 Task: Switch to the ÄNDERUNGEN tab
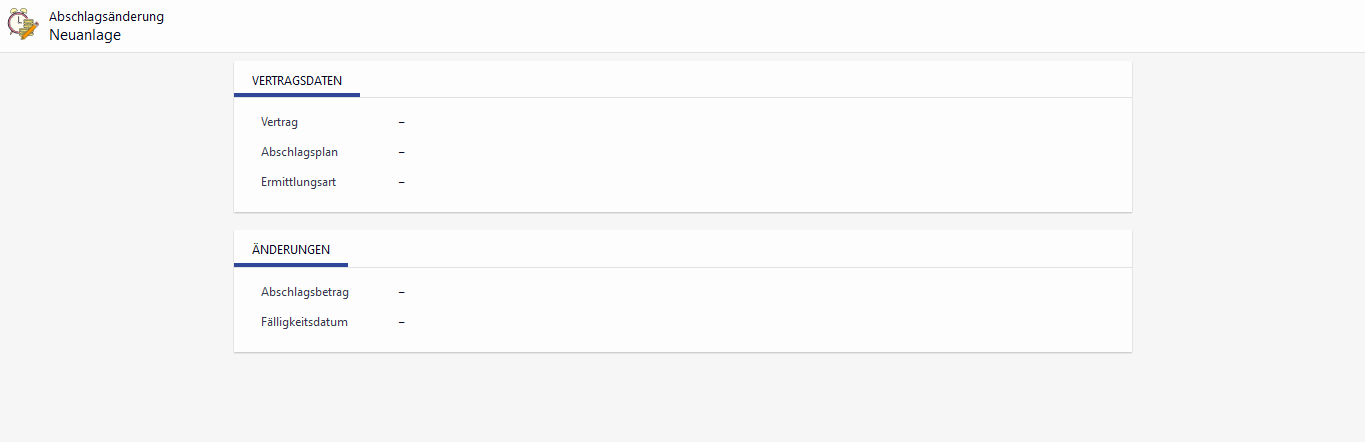(291, 250)
